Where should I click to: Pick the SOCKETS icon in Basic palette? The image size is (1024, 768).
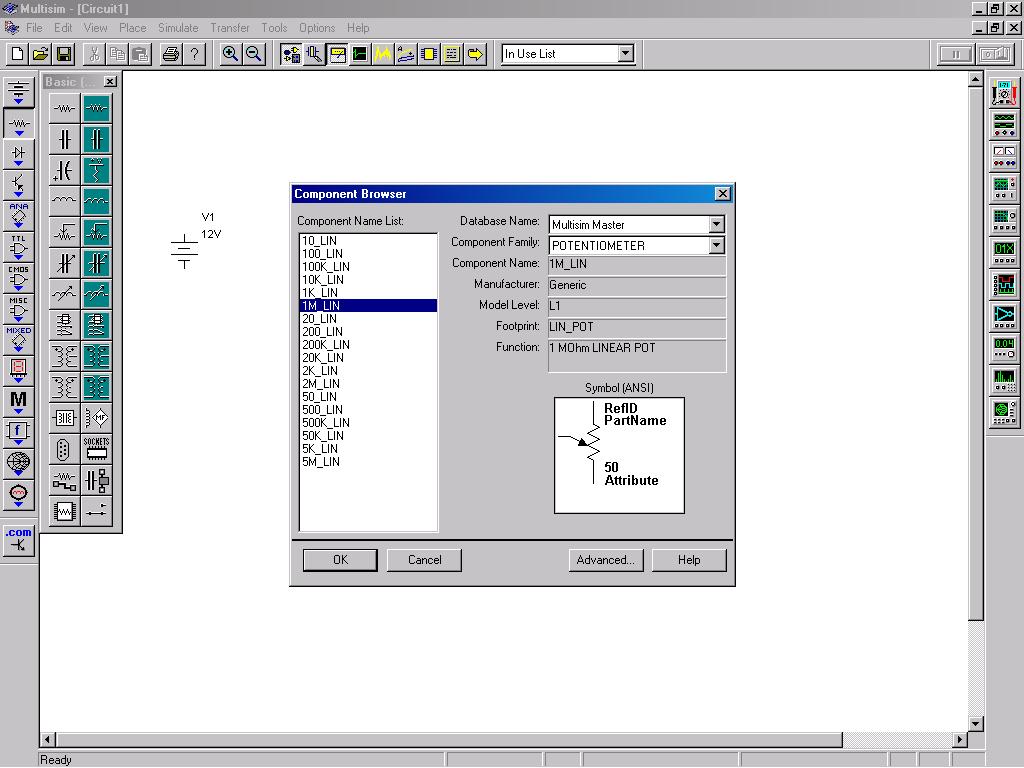tap(97, 449)
